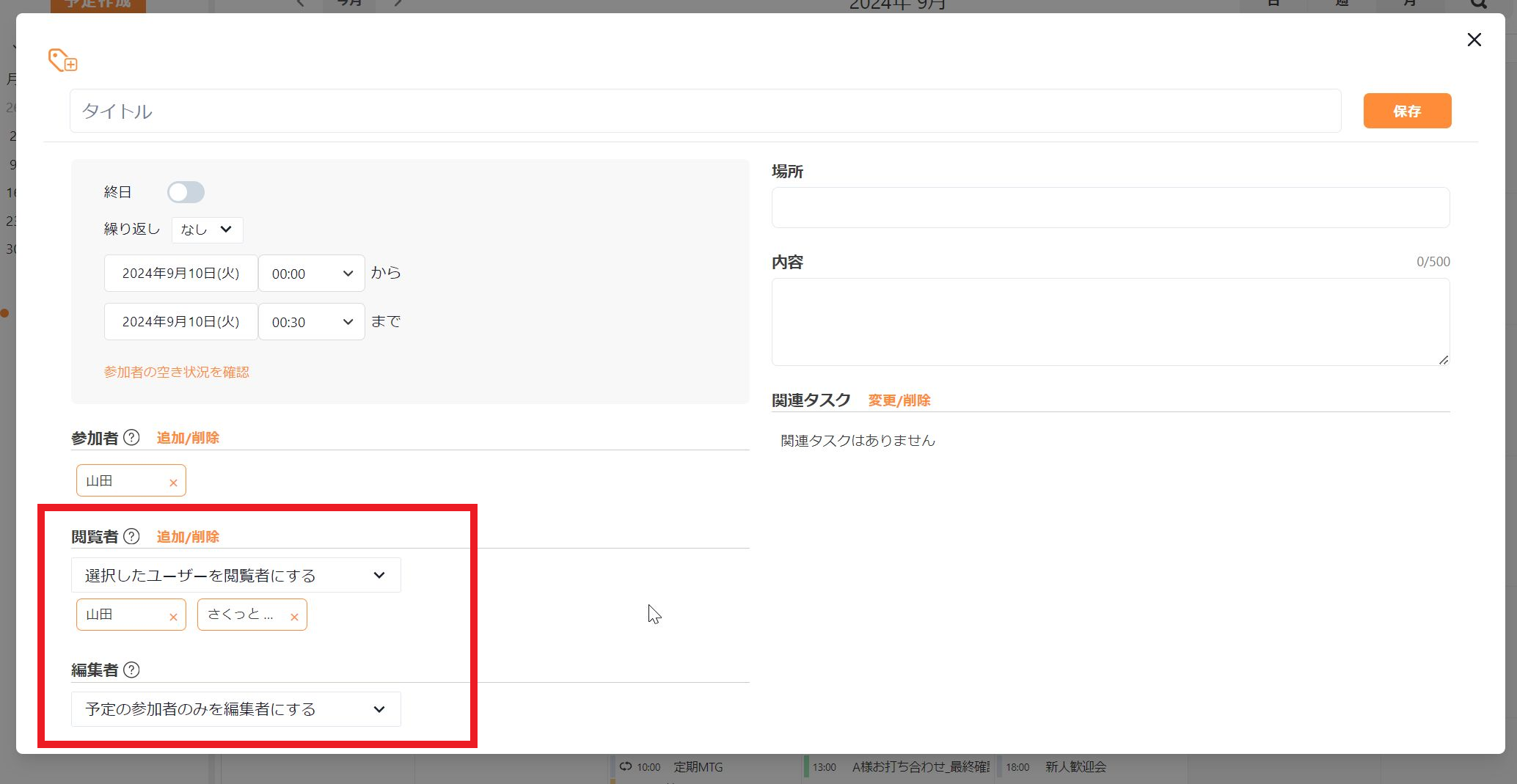The image size is (1517, 784).
Task: Open the 参加者 help tooltip
Action: pos(131,437)
